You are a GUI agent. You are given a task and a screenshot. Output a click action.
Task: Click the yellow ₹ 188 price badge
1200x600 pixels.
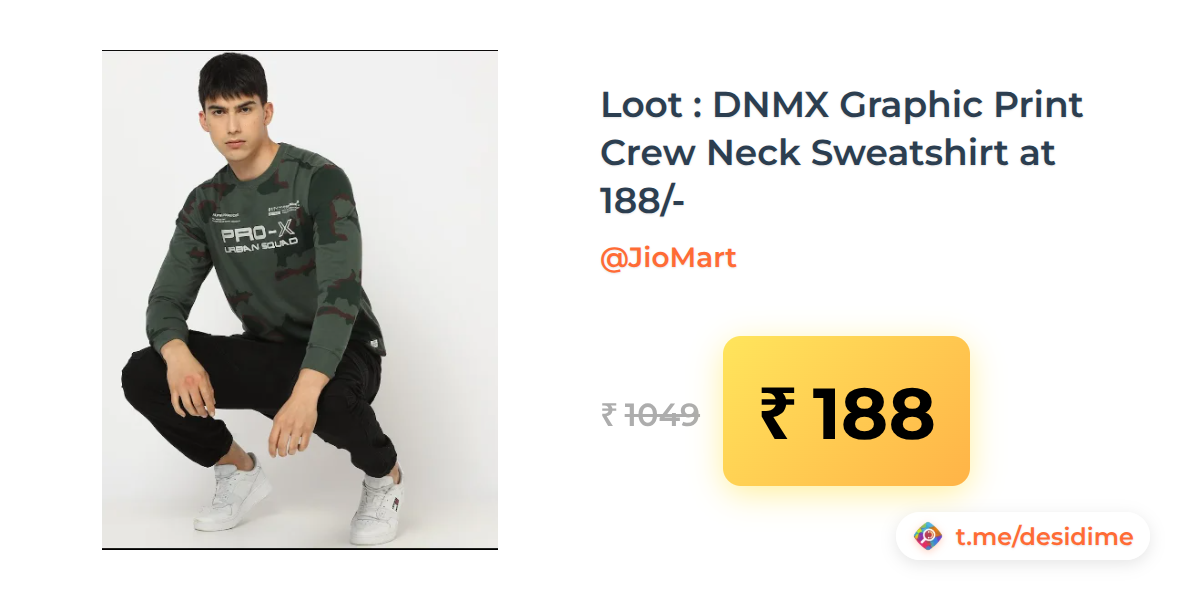click(x=846, y=411)
